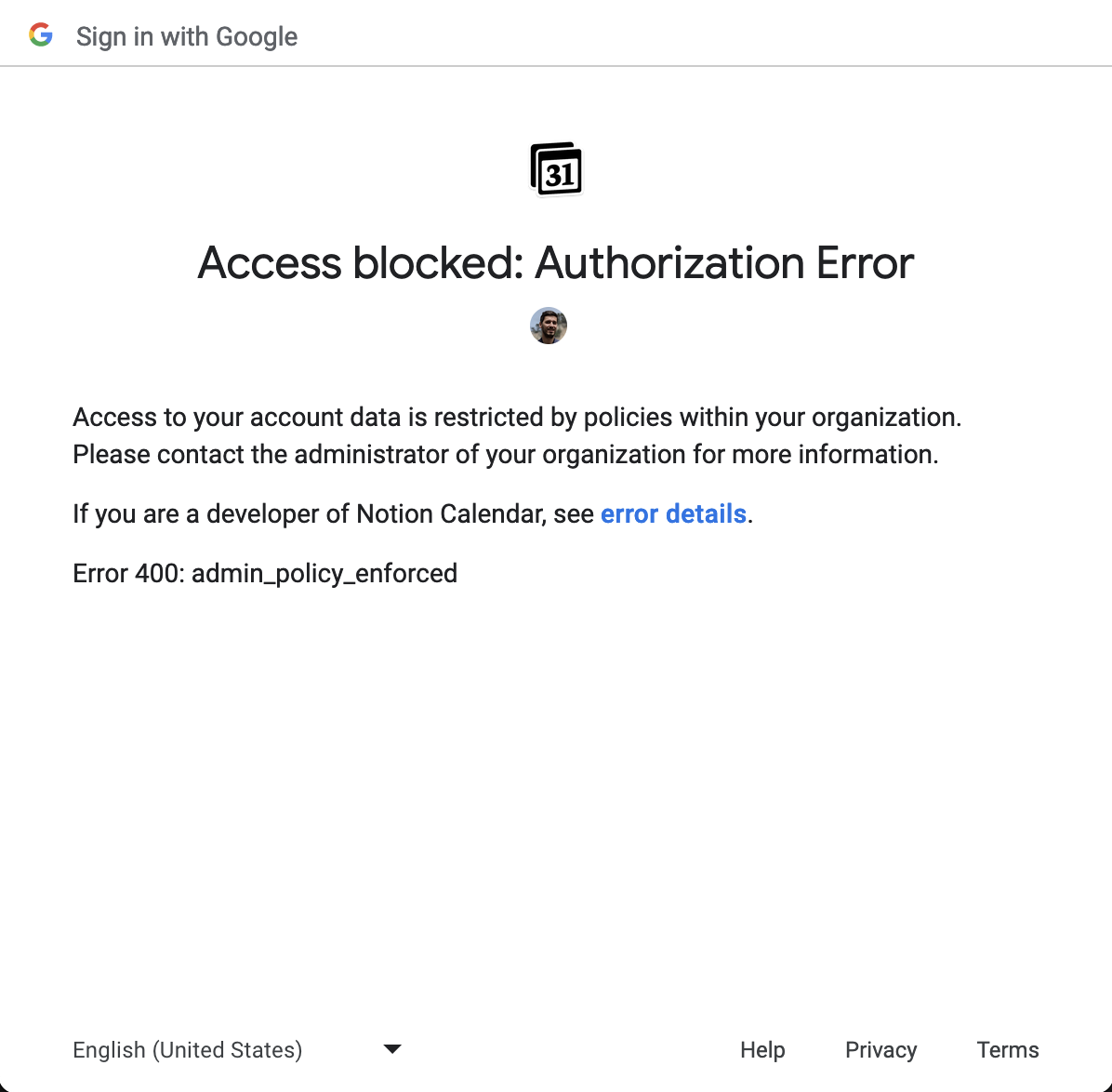The width and height of the screenshot is (1112, 1092).
Task: Click the user profile avatar photo
Action: coord(549,326)
